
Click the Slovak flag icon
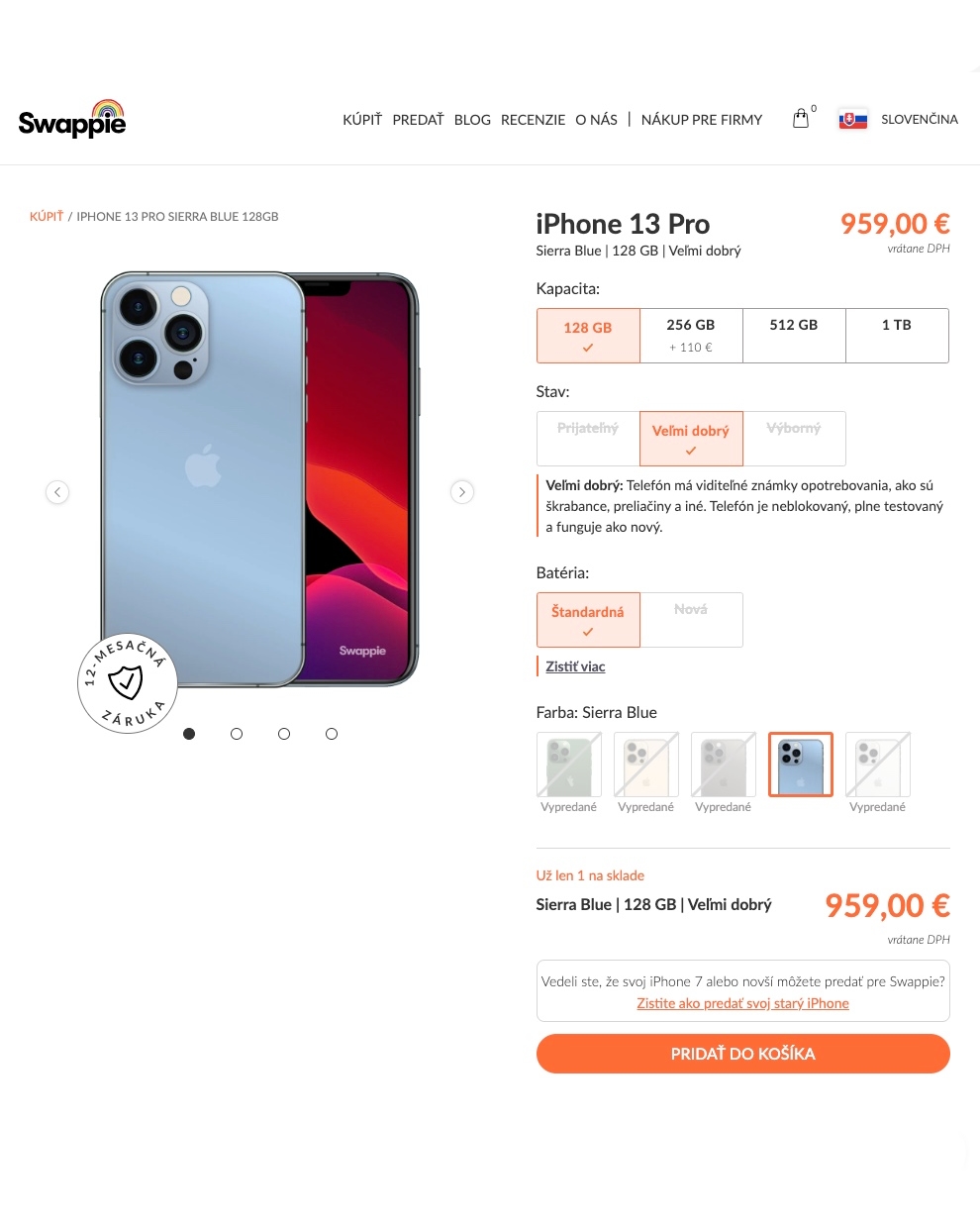[x=853, y=120]
